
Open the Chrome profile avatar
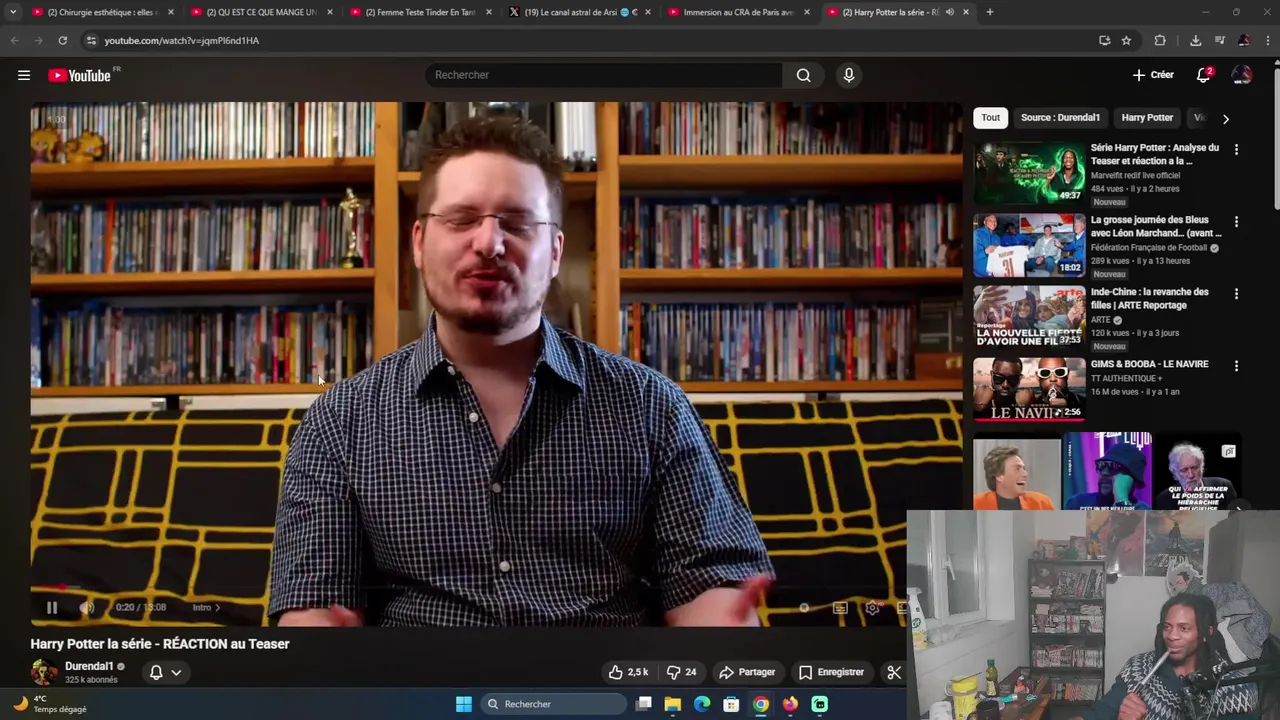click(x=1244, y=40)
